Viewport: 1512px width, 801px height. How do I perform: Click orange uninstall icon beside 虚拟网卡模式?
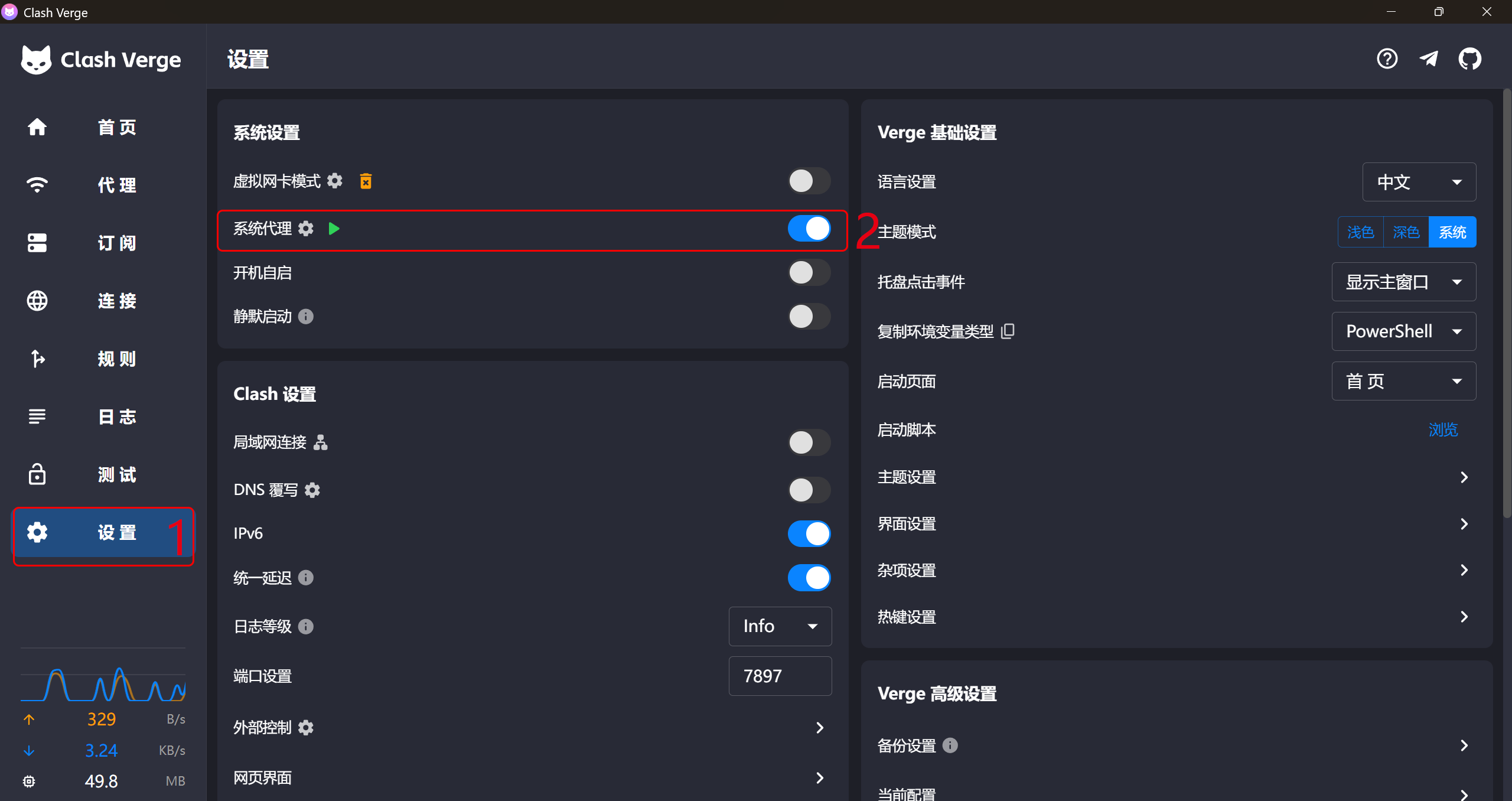[366, 181]
